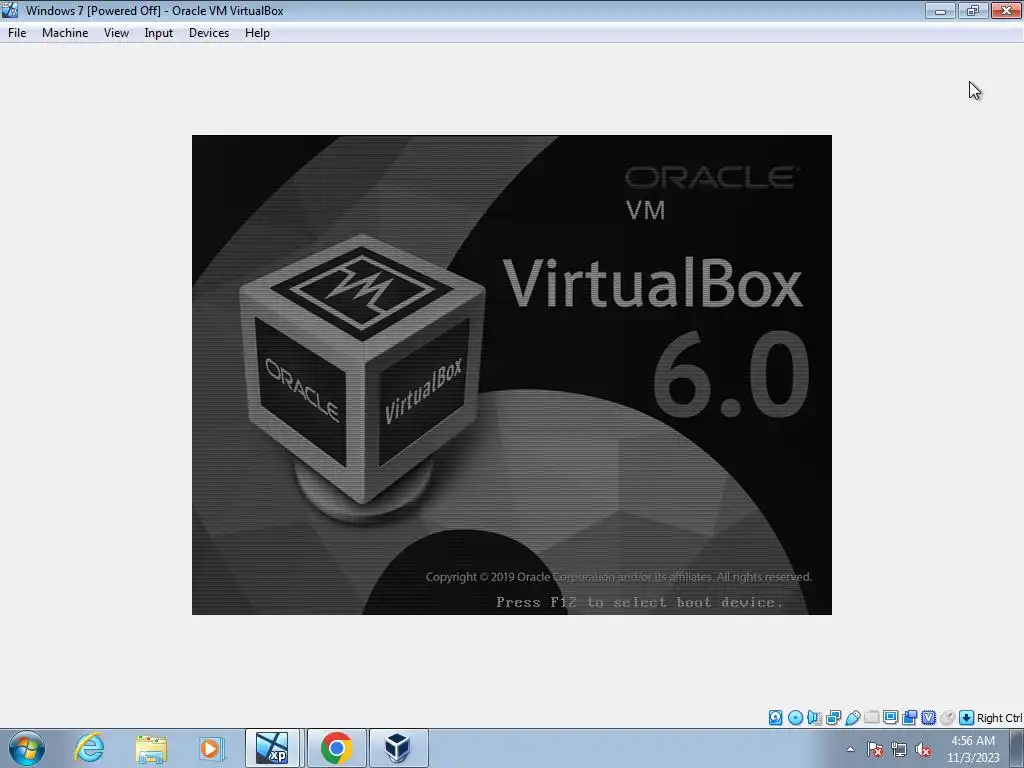The image size is (1024, 768).
Task: Open the Help menu
Action: point(257,33)
